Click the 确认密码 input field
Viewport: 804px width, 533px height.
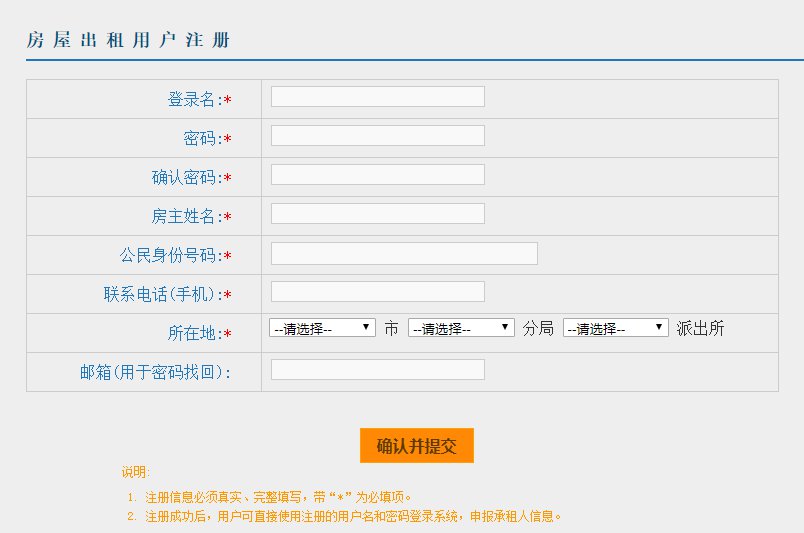tap(377, 175)
